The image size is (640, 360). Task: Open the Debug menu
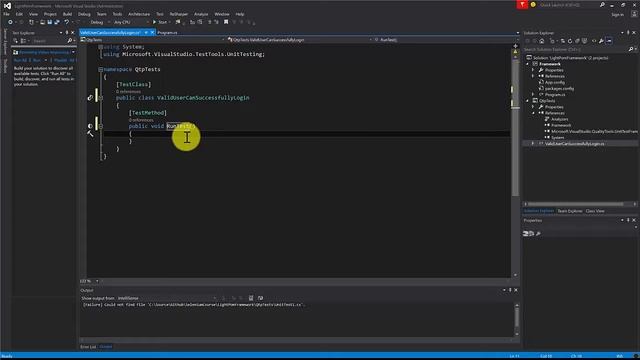click(x=84, y=14)
